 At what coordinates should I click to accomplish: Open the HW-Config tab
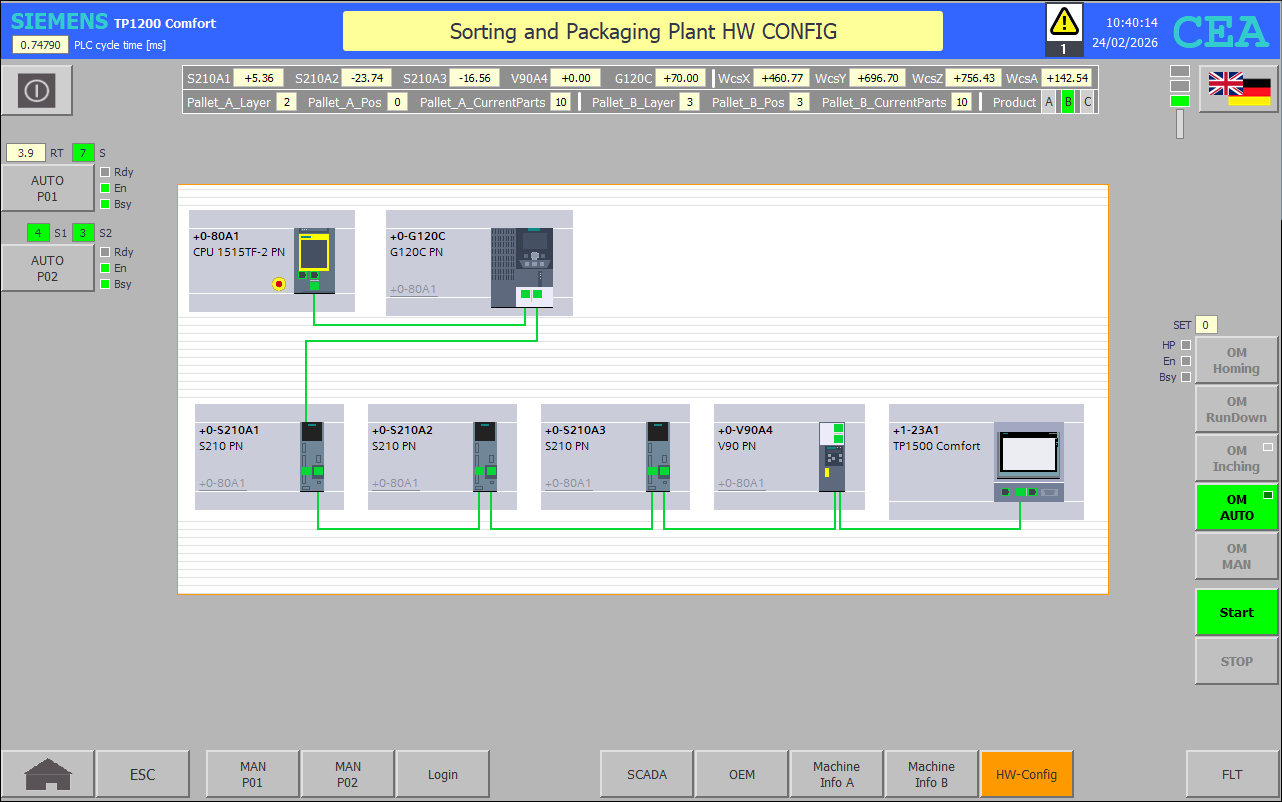coord(1026,774)
